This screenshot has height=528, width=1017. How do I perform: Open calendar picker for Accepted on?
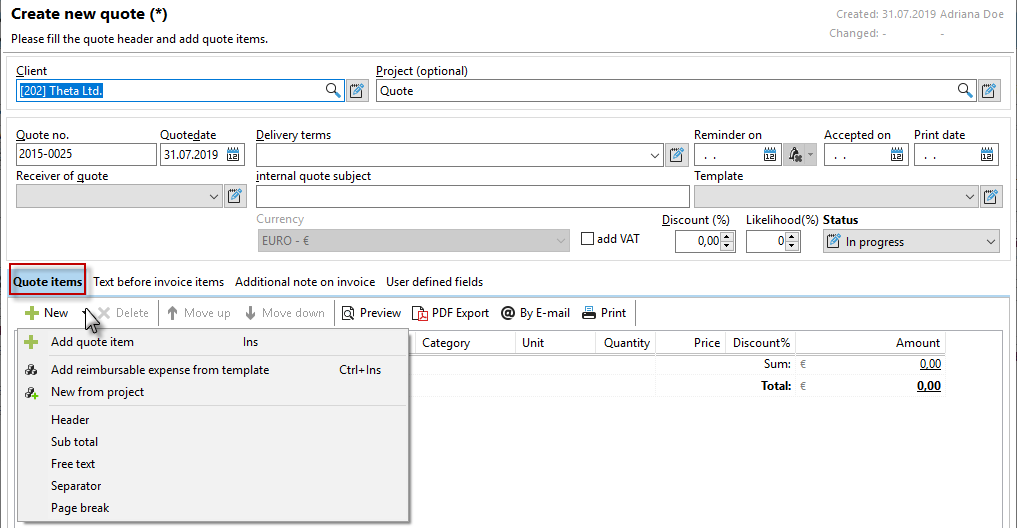pyautogui.click(x=894, y=155)
